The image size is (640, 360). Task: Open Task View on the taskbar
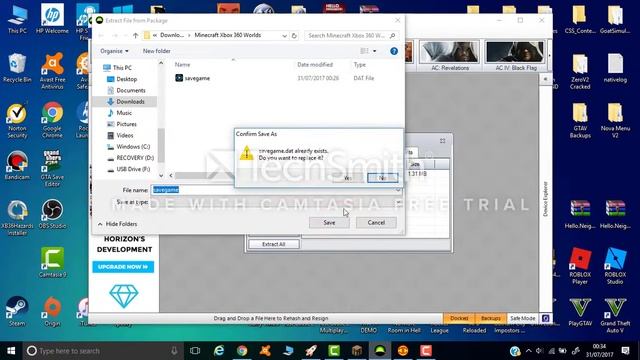195,351
